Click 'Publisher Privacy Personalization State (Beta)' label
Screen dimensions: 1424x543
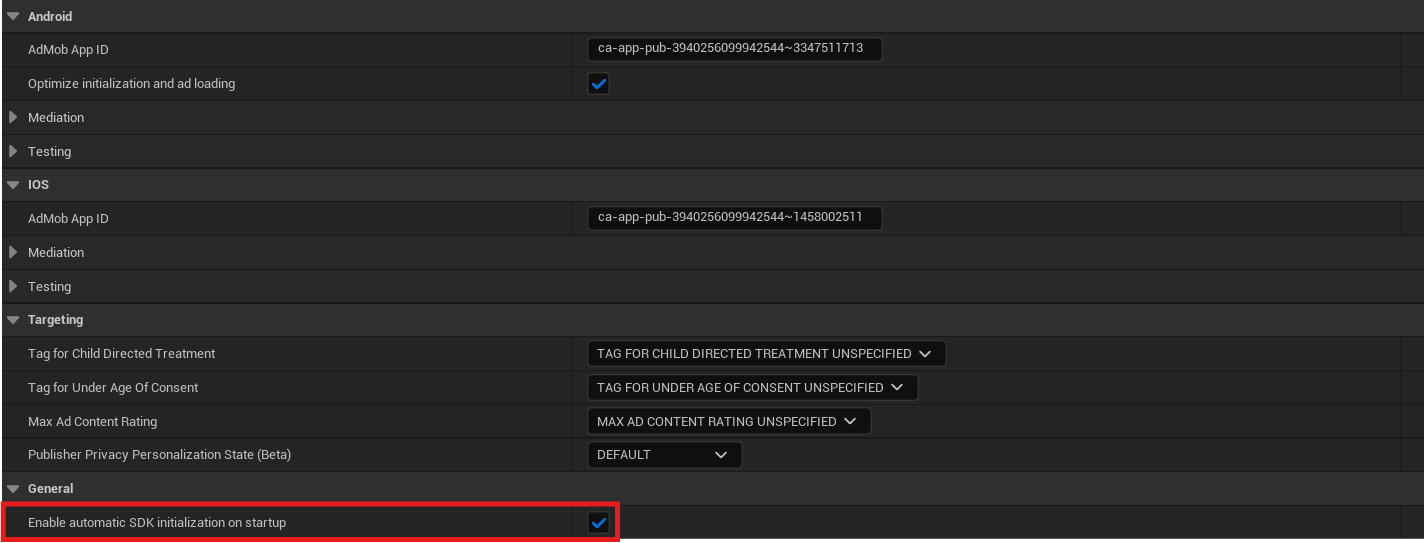(159, 455)
